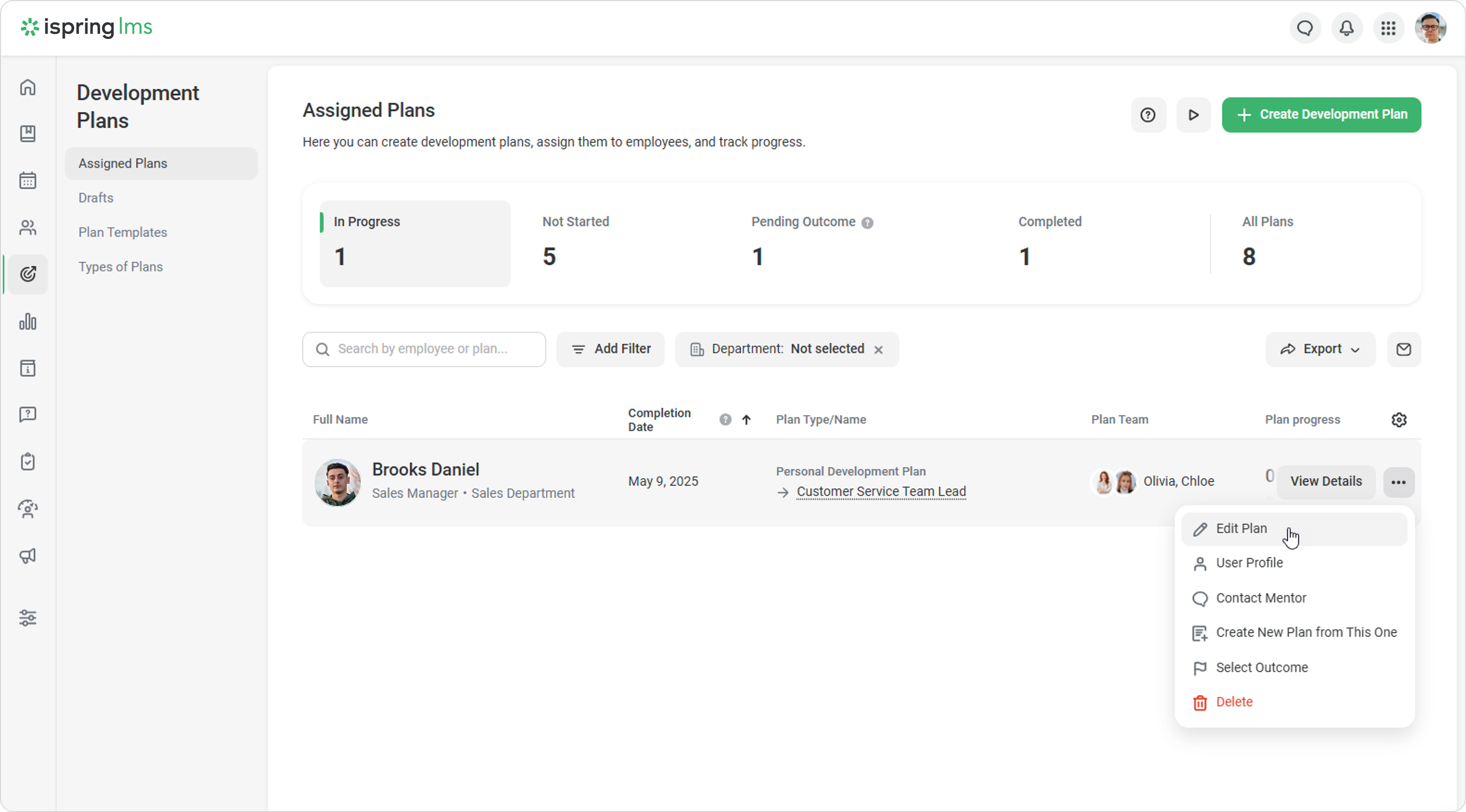Open the megaphone icon in sidebar
The image size is (1466, 812).
tap(27, 556)
